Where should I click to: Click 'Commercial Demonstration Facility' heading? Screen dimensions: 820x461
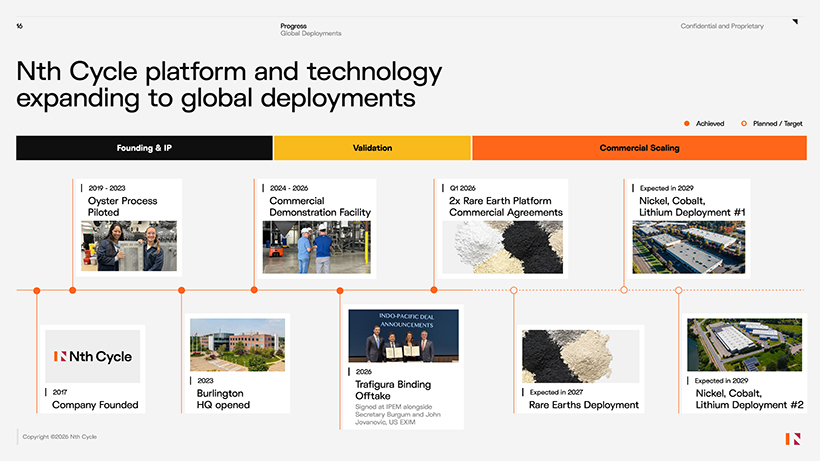coord(320,206)
